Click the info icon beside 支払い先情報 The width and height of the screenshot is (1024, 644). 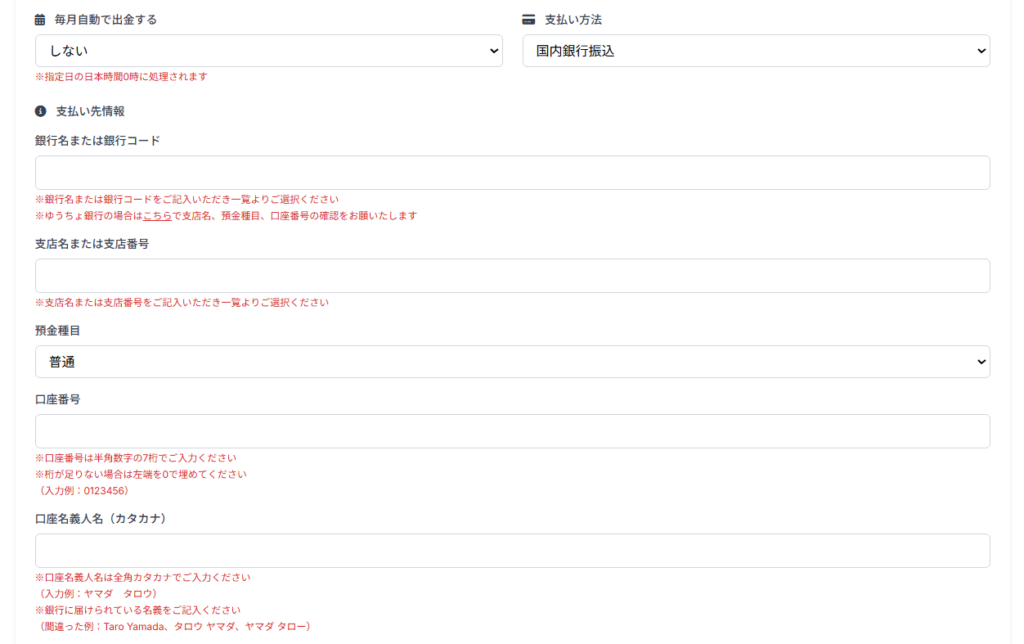(38, 110)
